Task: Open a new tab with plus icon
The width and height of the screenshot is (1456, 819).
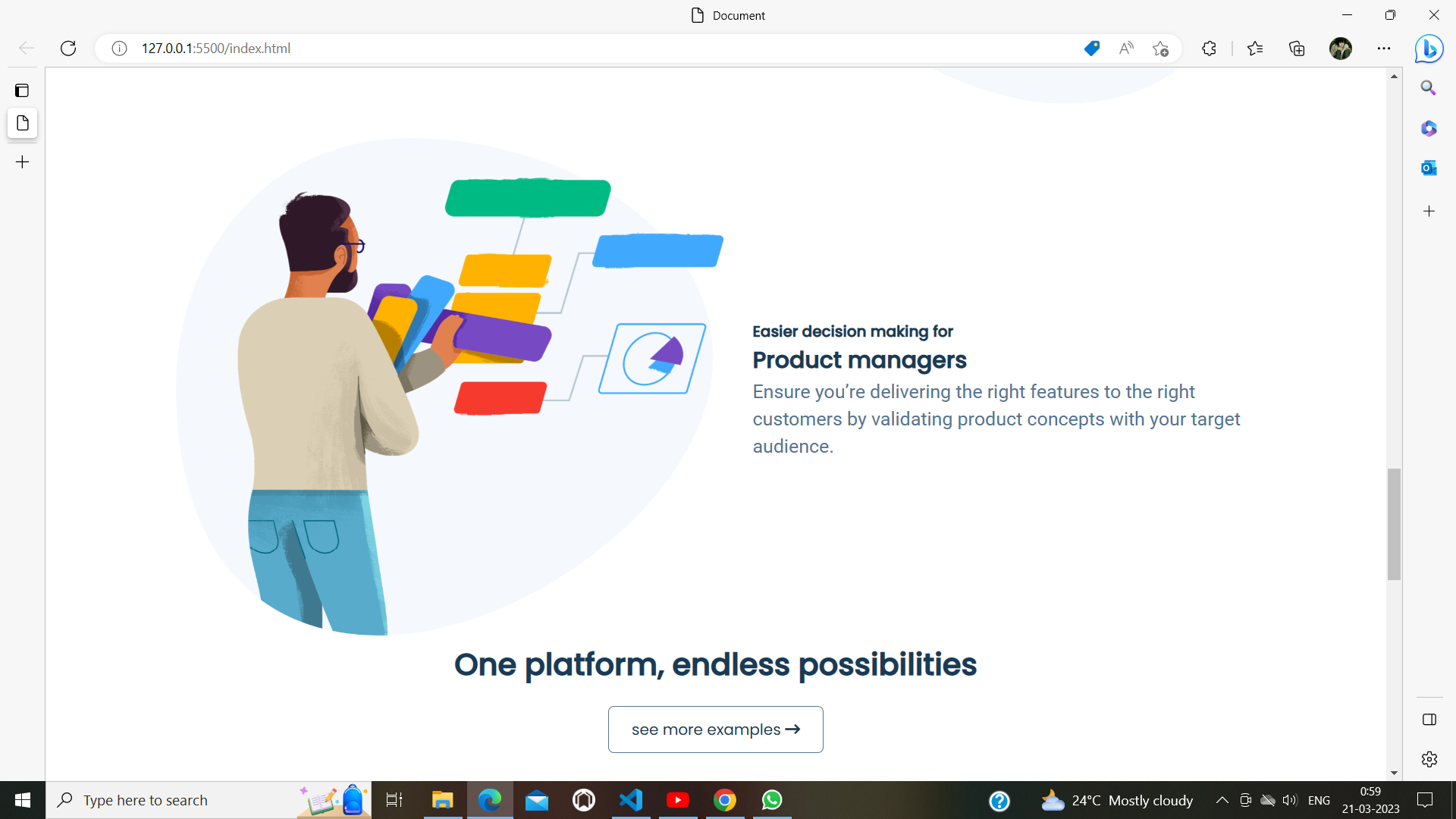Action: point(22,162)
